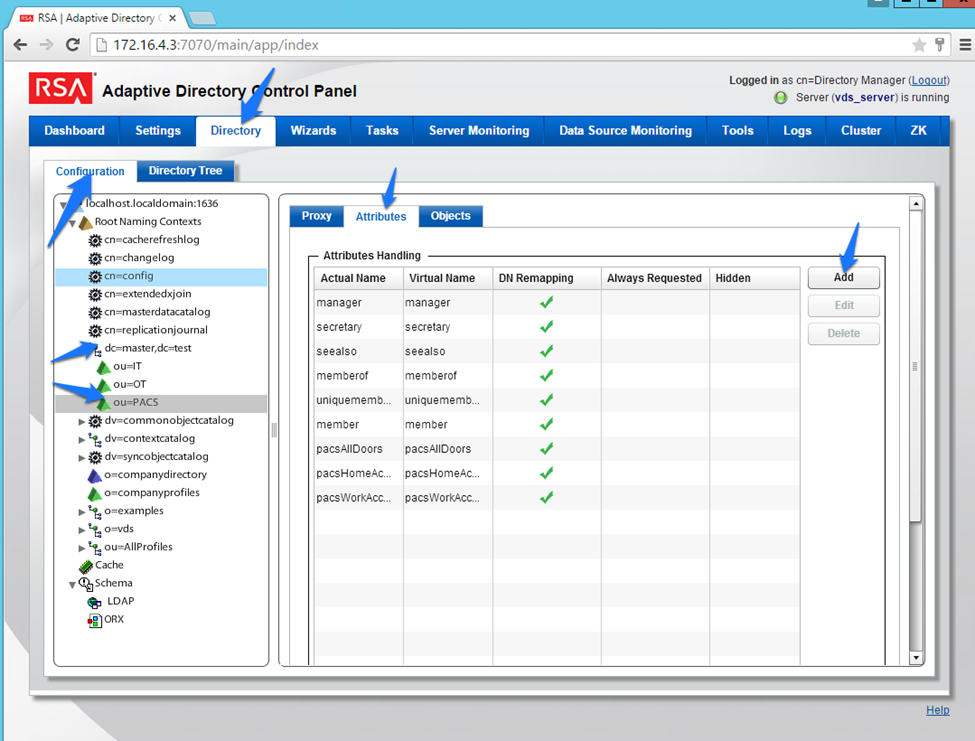The width and height of the screenshot is (975, 741).
Task: Select the pacsAllDoors attribute row
Action: click(557, 449)
